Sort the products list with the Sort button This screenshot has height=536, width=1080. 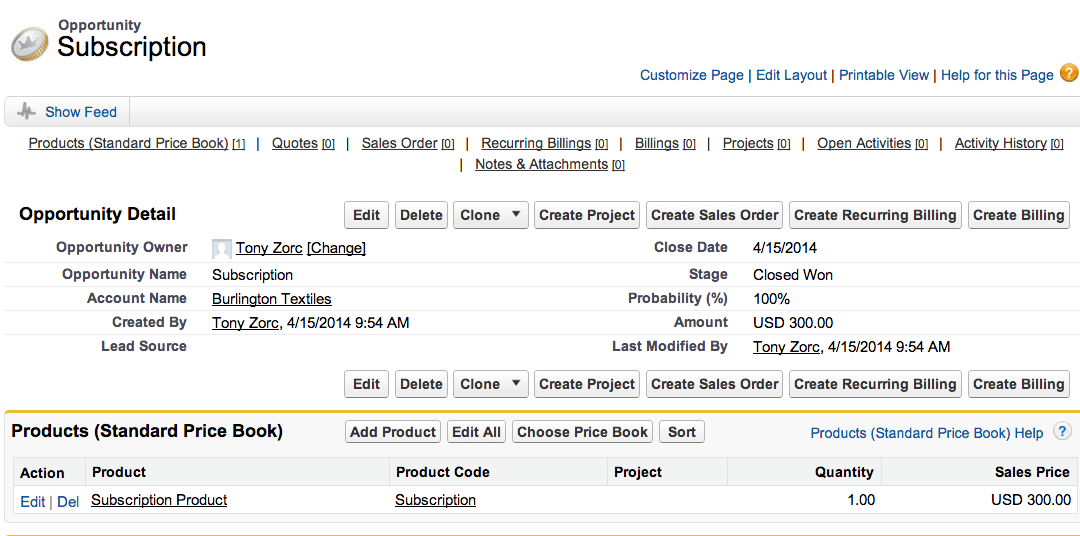click(x=682, y=432)
